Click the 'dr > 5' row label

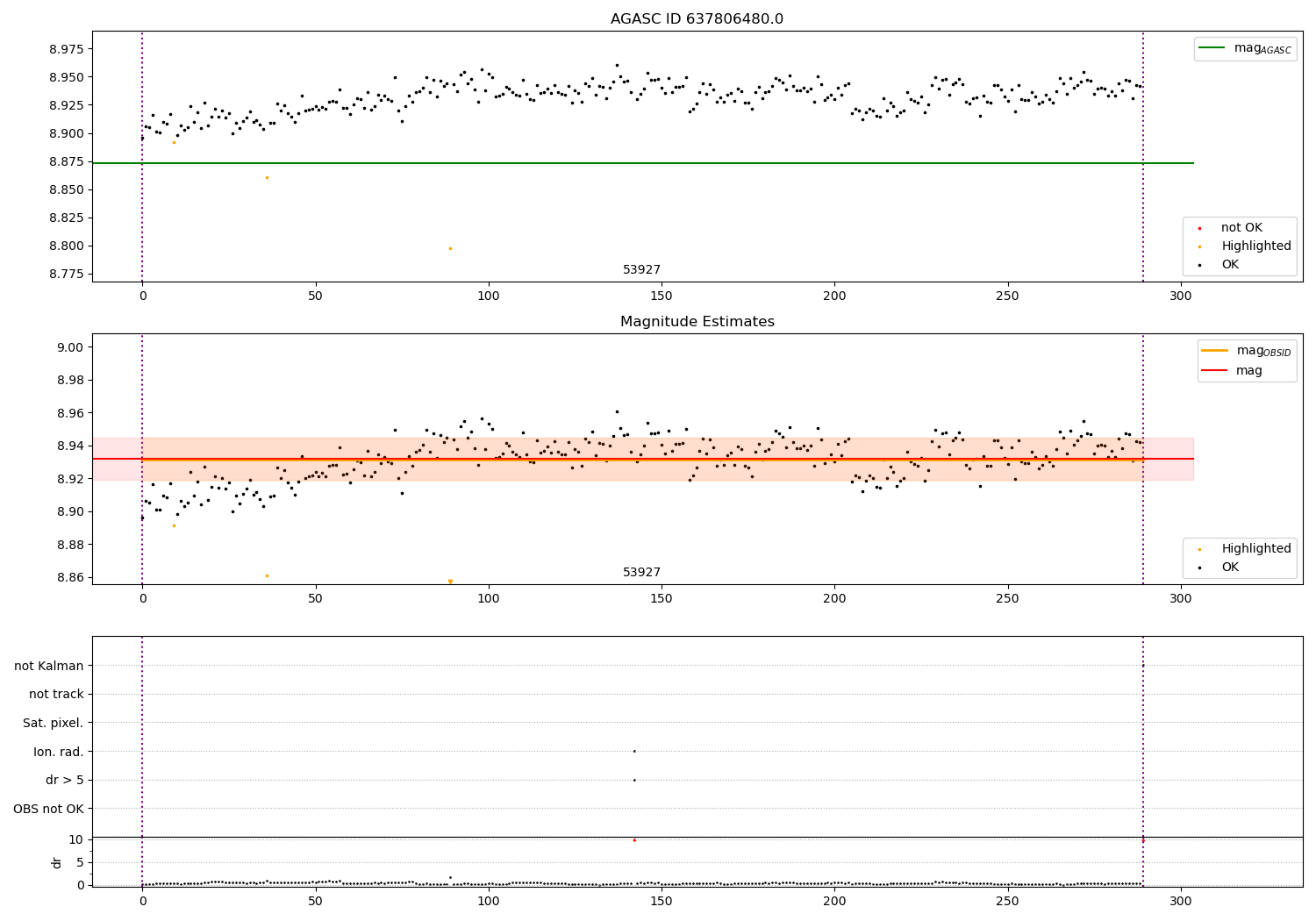pos(65,781)
